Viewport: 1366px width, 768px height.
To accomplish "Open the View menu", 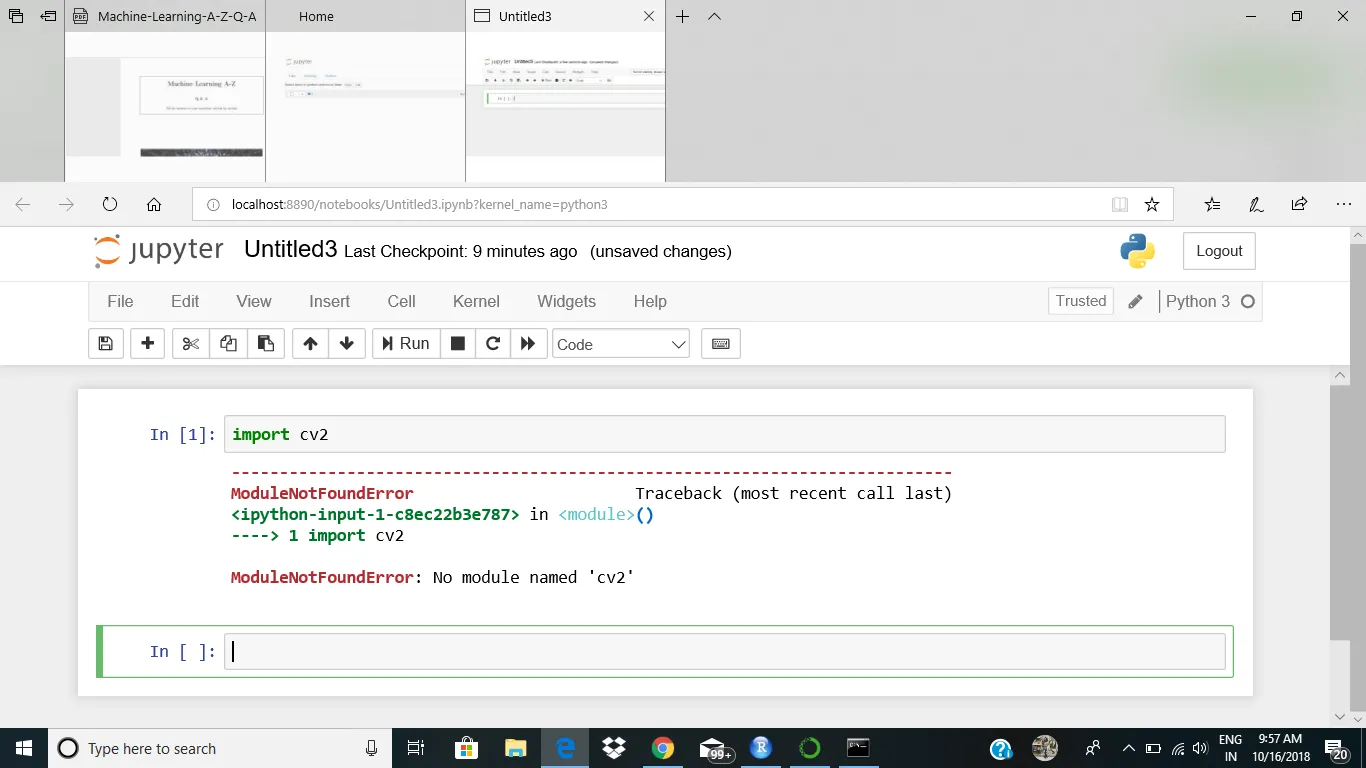I will [x=254, y=301].
